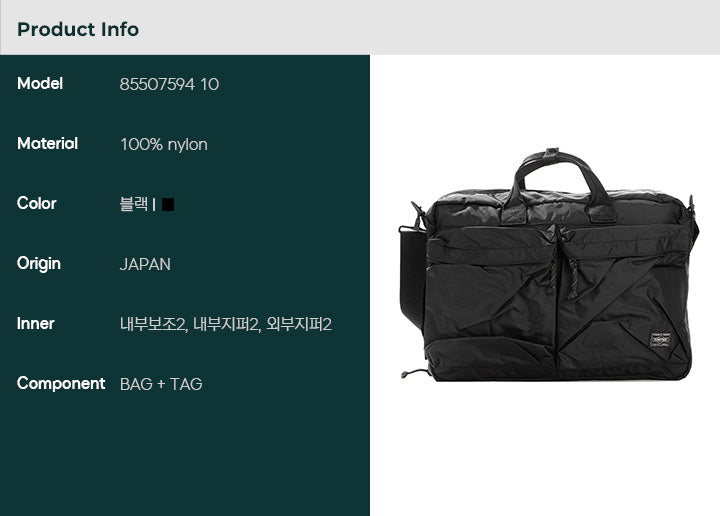Click the Material label
The image size is (720, 516).
pos(47,144)
